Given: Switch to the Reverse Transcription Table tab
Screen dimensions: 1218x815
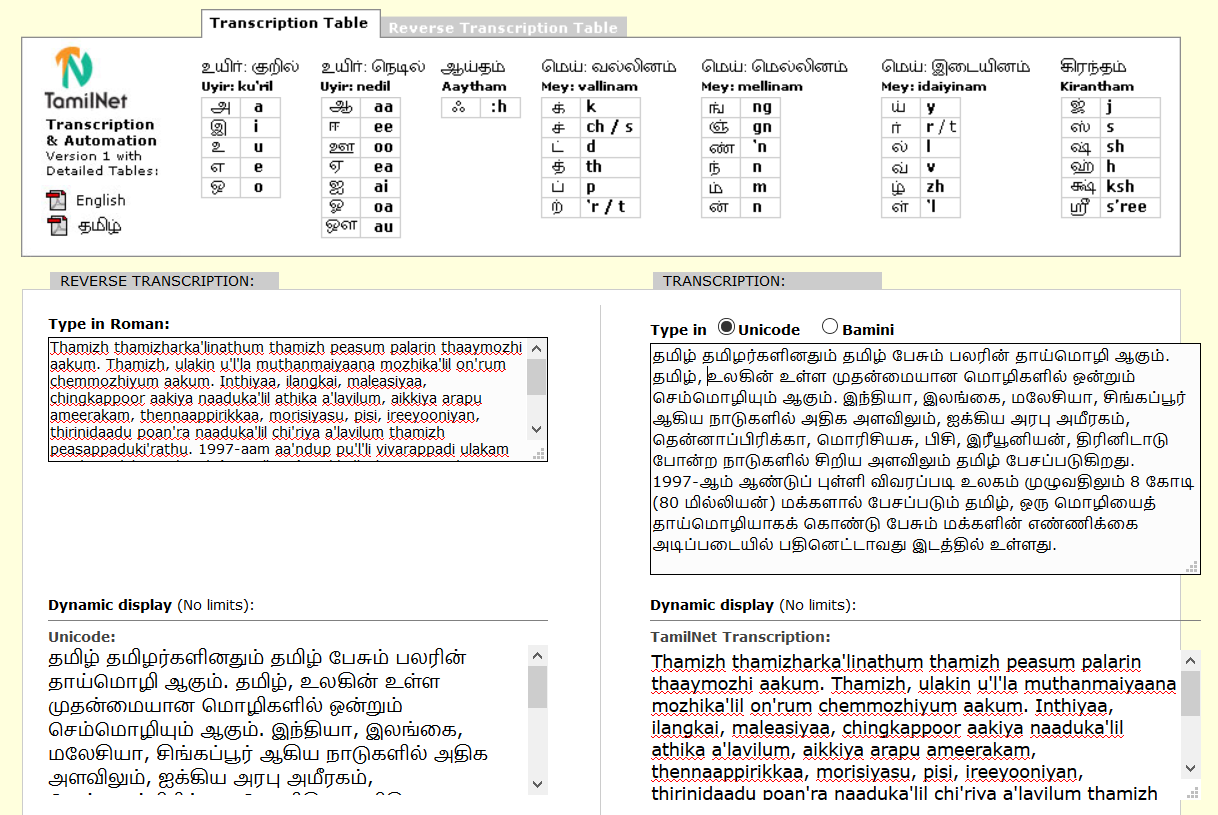Looking at the screenshot, I should (x=504, y=28).
